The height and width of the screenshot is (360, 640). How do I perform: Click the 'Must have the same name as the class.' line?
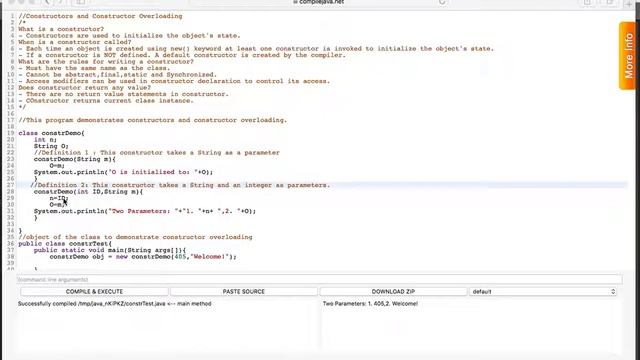pos(94,68)
